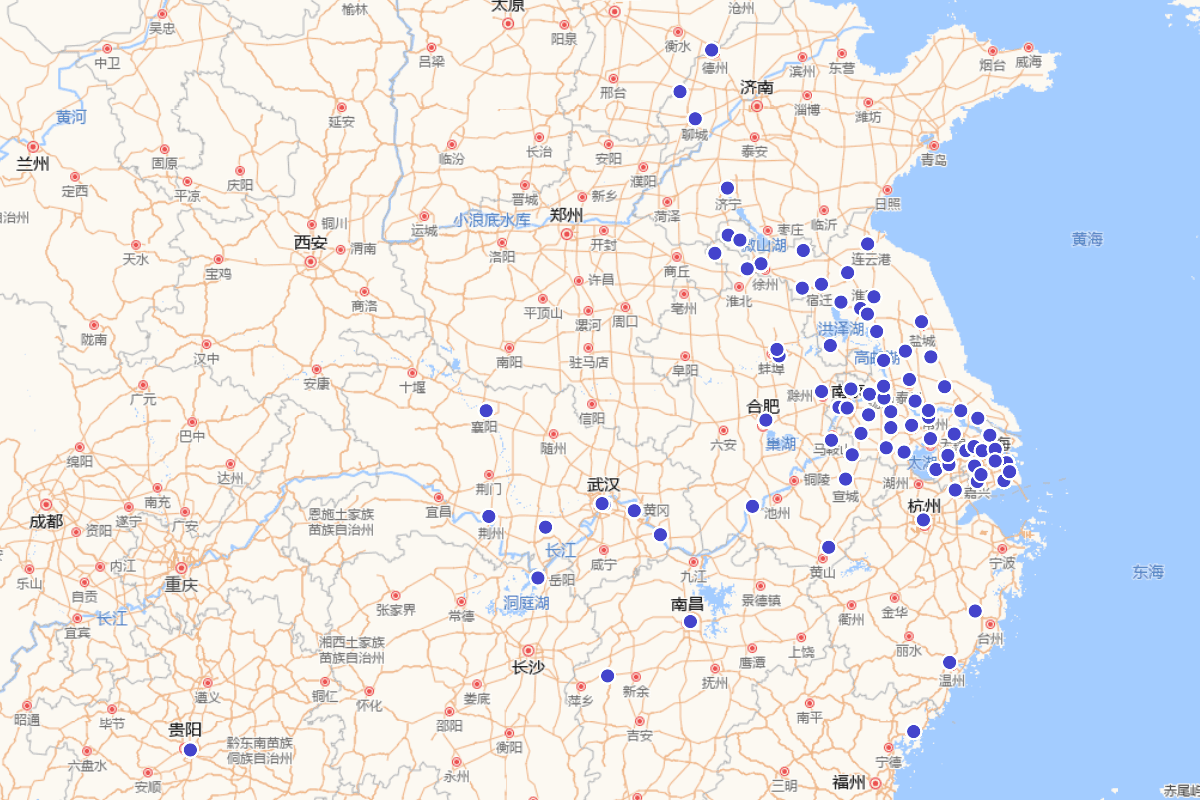Click the Zhengzhou city red circle
This screenshot has width=1200, height=800.
[x=567, y=234]
